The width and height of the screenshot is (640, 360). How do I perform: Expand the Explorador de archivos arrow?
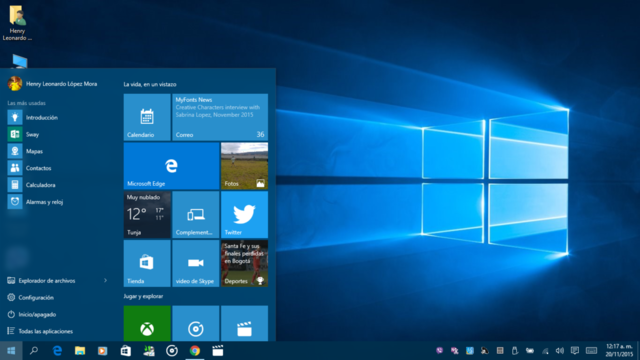coord(105,281)
